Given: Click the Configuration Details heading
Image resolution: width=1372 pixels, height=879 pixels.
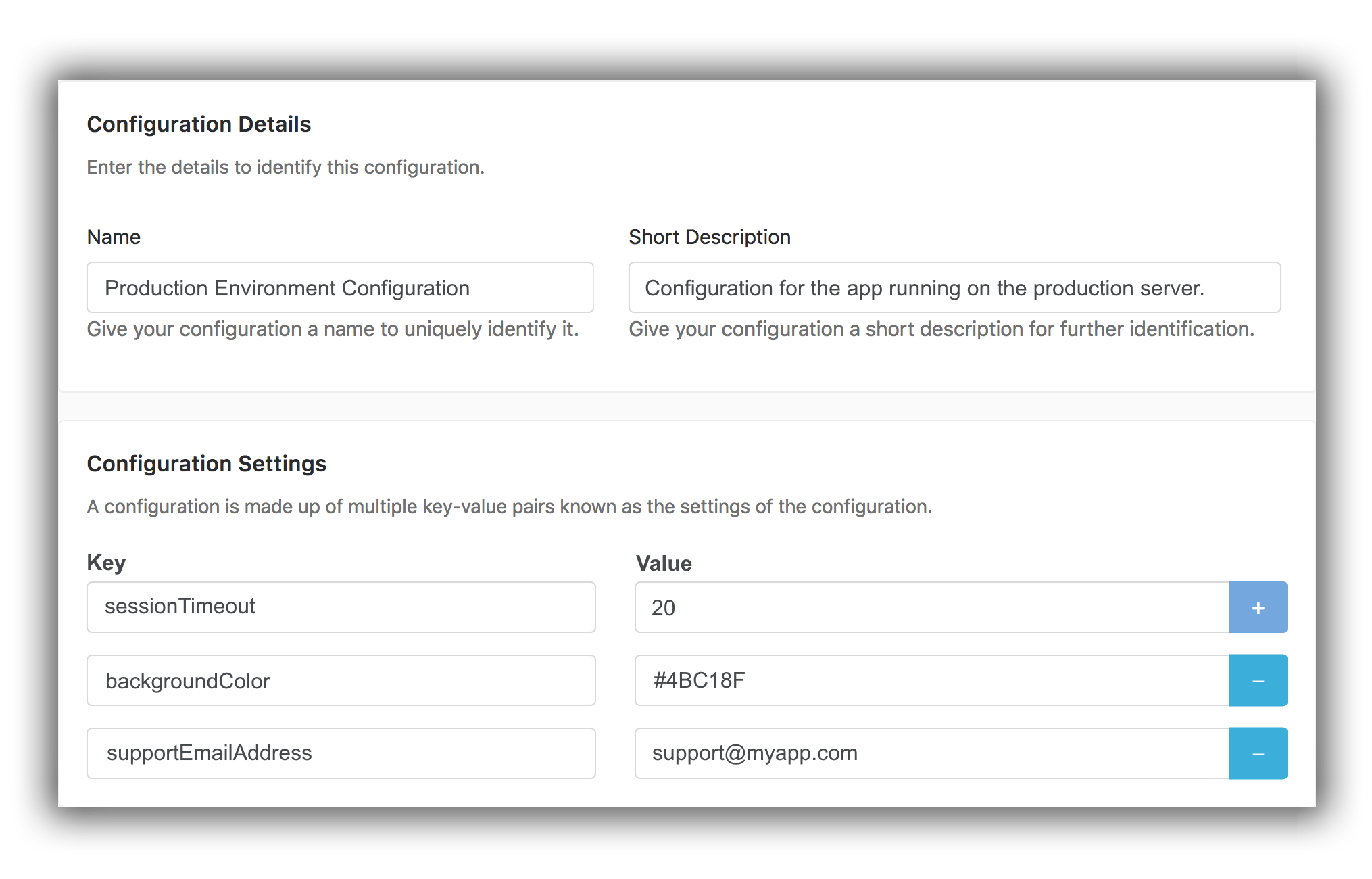Looking at the screenshot, I should [199, 124].
